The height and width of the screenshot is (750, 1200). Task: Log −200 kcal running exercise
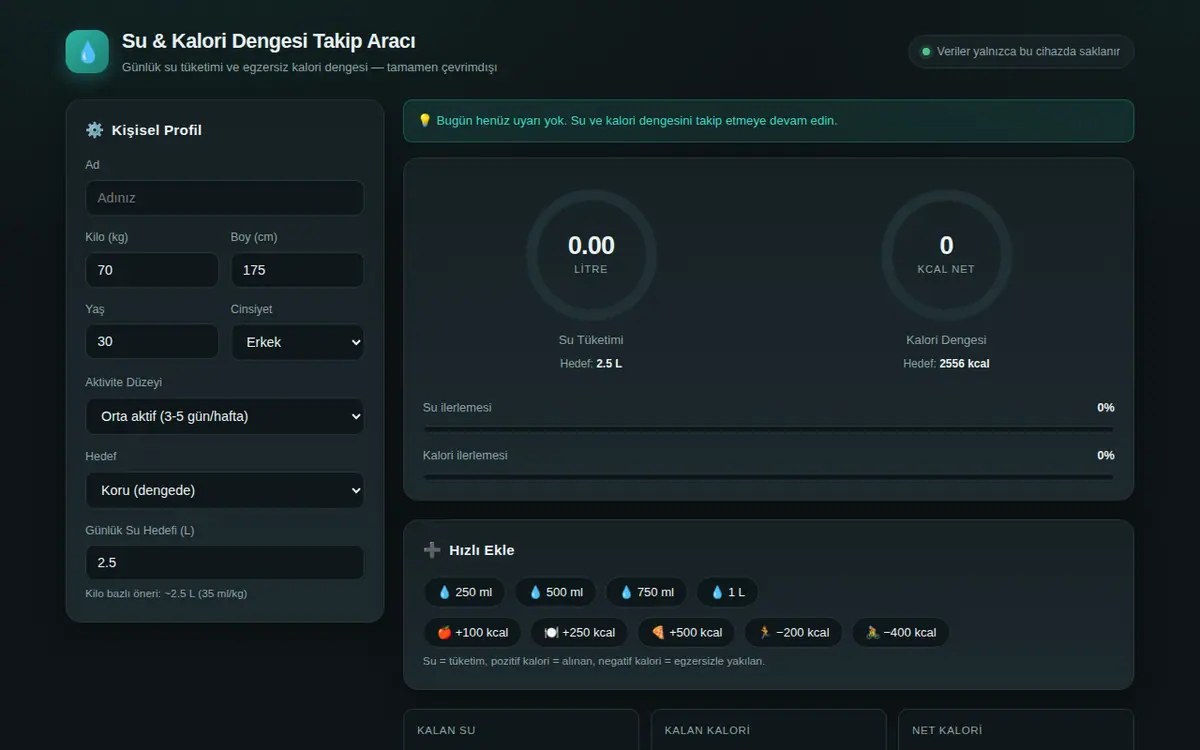pos(794,632)
